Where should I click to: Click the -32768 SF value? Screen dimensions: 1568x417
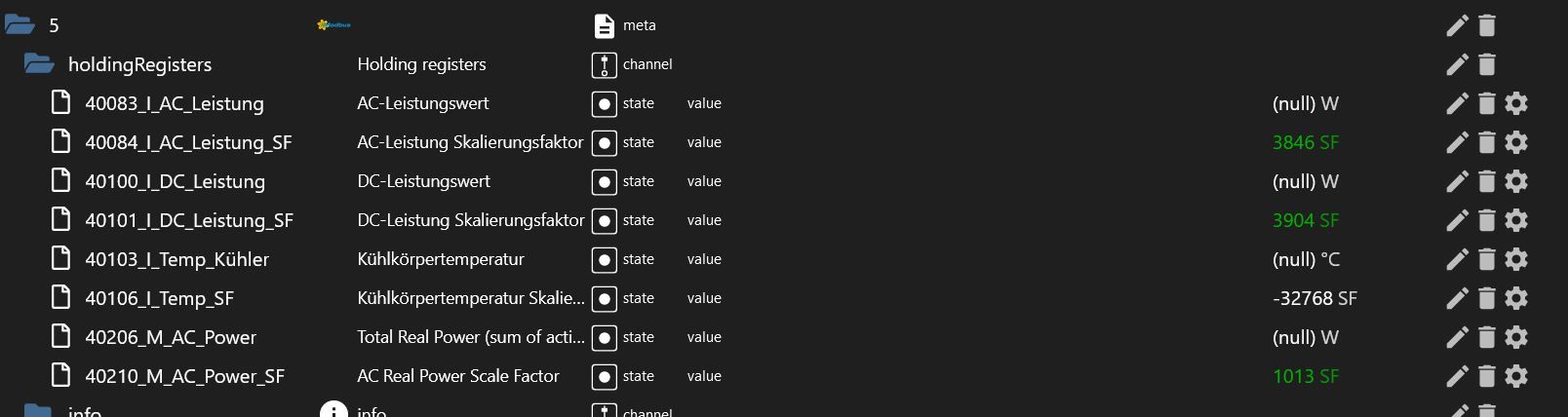tap(1314, 298)
